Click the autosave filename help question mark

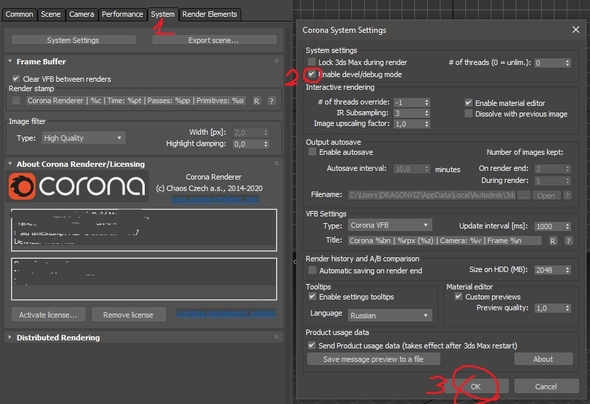[567, 195]
